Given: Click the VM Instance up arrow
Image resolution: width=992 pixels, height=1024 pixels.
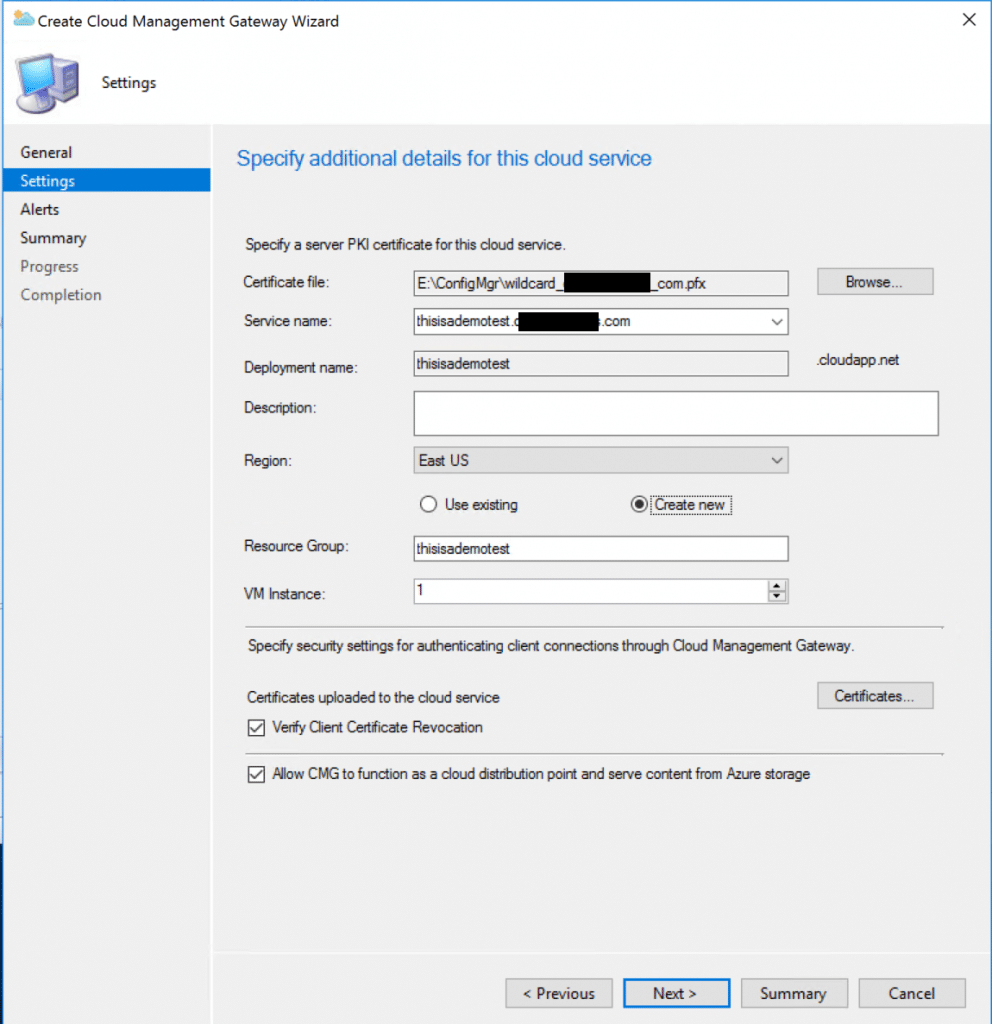Looking at the screenshot, I should pyautogui.click(x=777, y=586).
